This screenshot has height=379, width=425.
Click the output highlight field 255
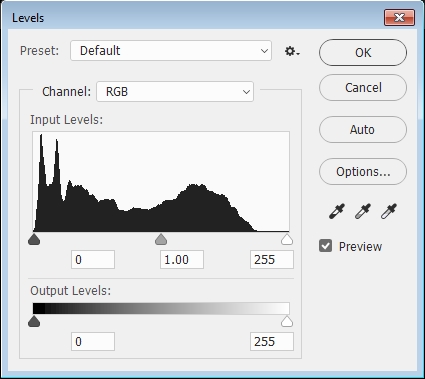tap(272, 342)
